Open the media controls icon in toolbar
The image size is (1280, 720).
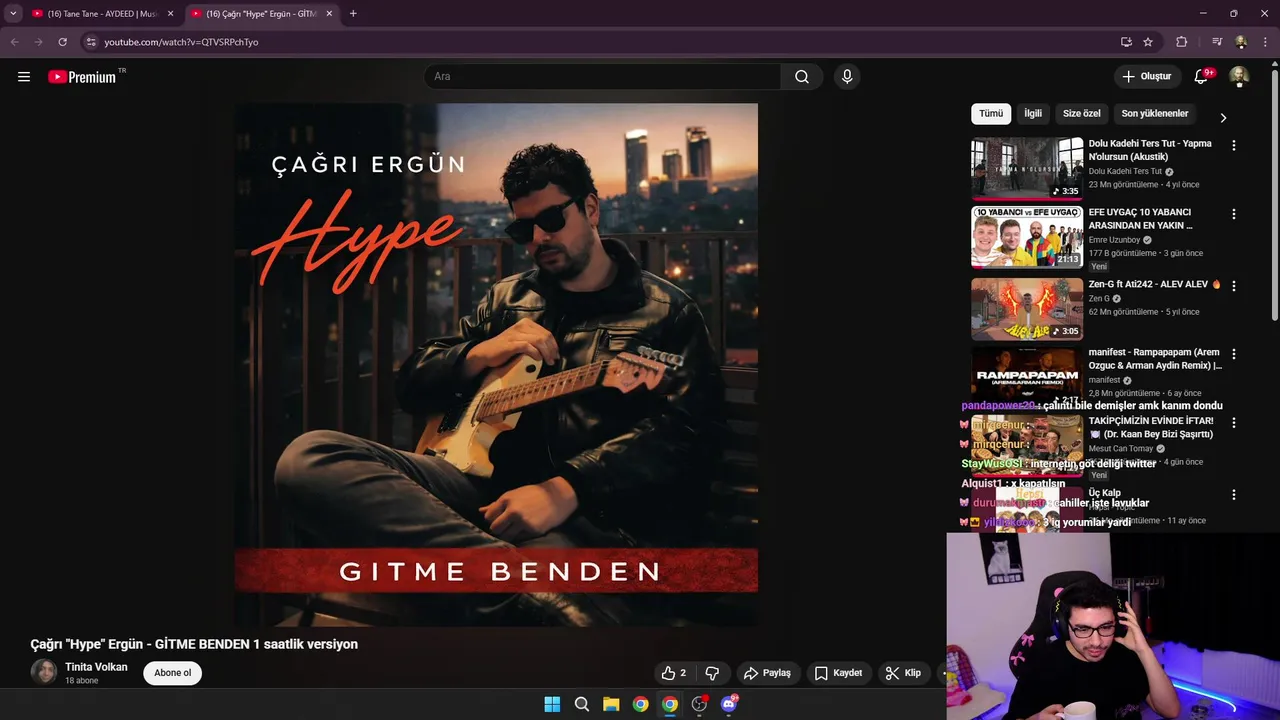[1217, 42]
